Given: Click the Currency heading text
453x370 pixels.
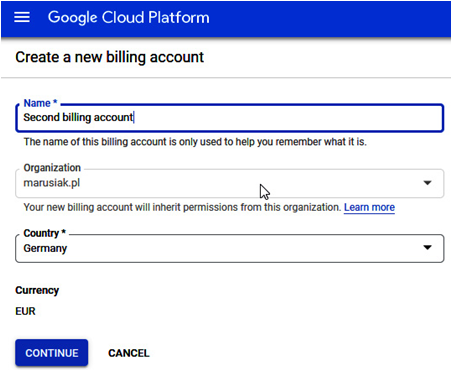Looking at the screenshot, I should 37,290.
